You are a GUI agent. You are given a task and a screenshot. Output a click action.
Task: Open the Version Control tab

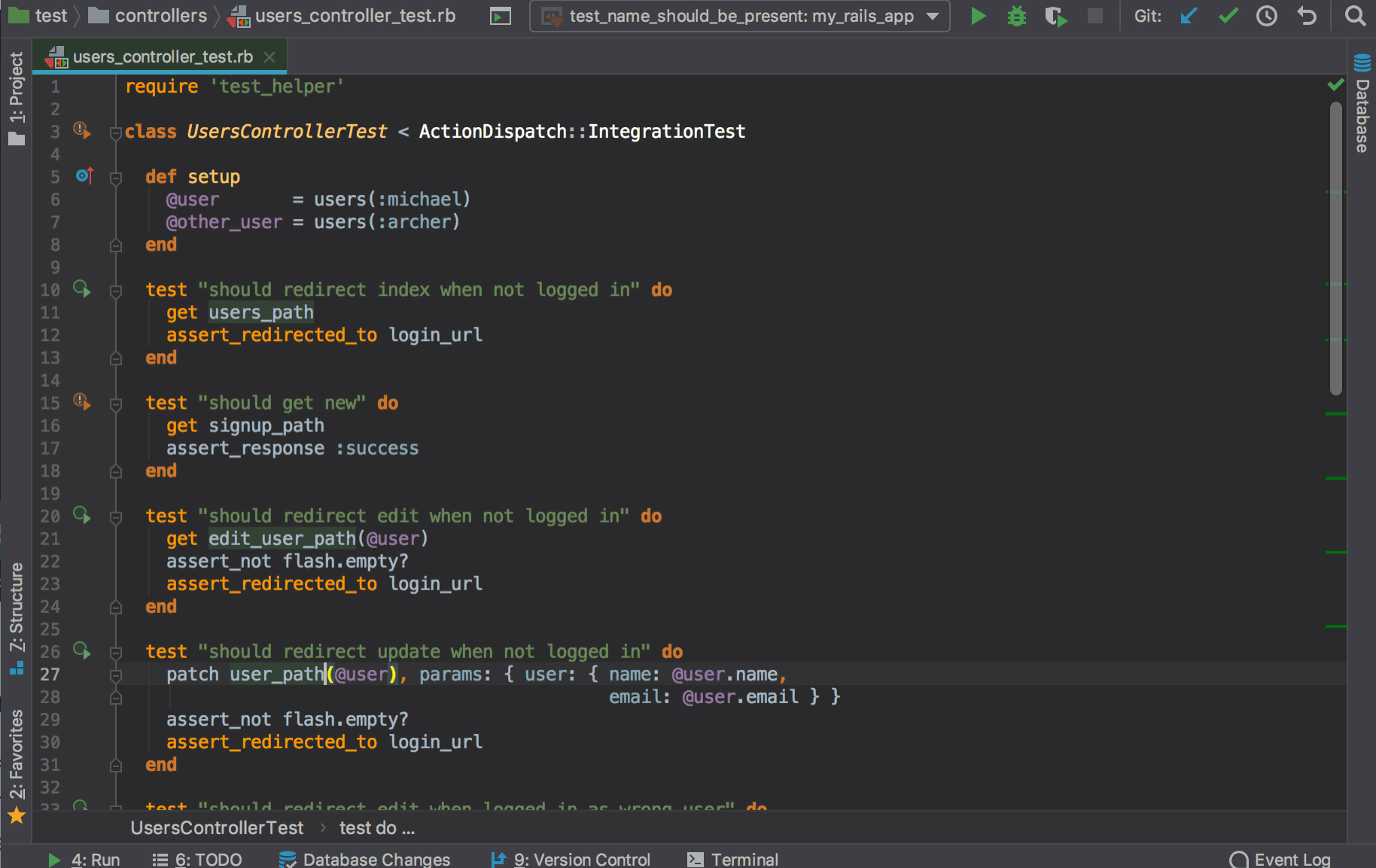[x=571, y=859]
